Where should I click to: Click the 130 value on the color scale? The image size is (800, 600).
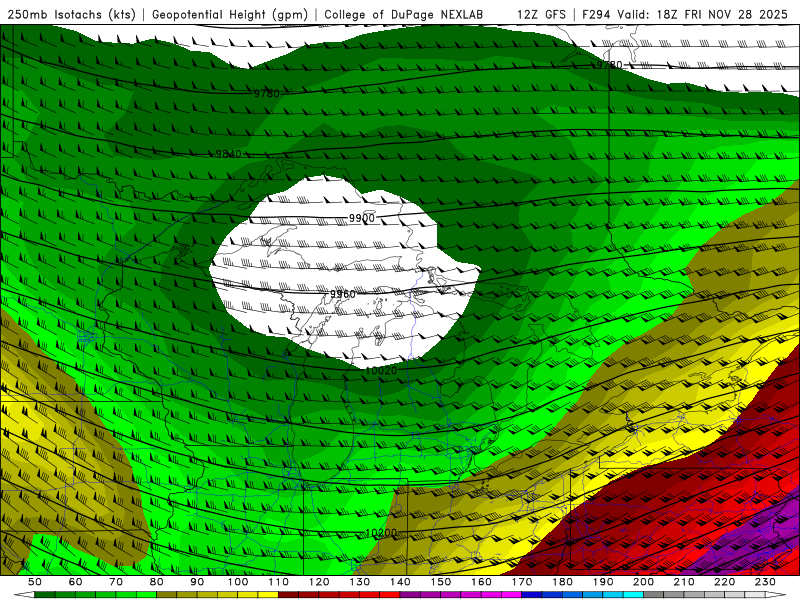(x=359, y=582)
